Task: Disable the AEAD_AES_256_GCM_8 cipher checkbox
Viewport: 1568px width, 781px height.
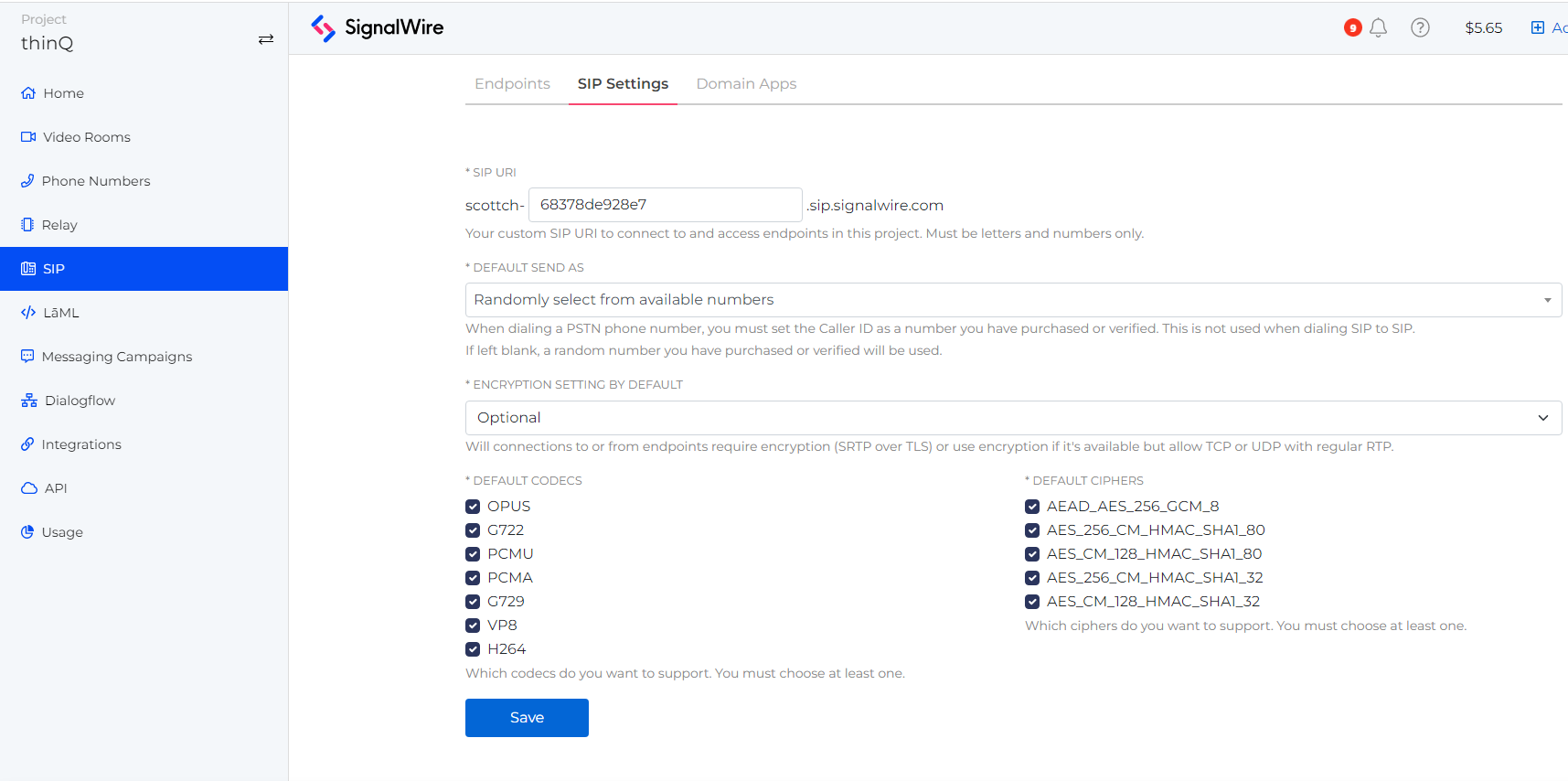Action: tap(1032, 507)
